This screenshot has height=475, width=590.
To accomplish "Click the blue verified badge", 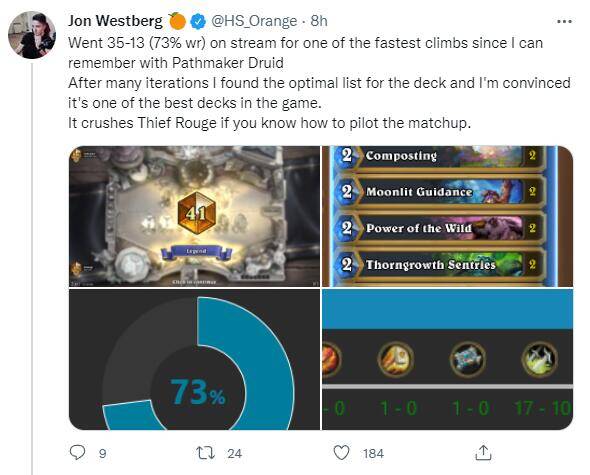I will tap(198, 21).
